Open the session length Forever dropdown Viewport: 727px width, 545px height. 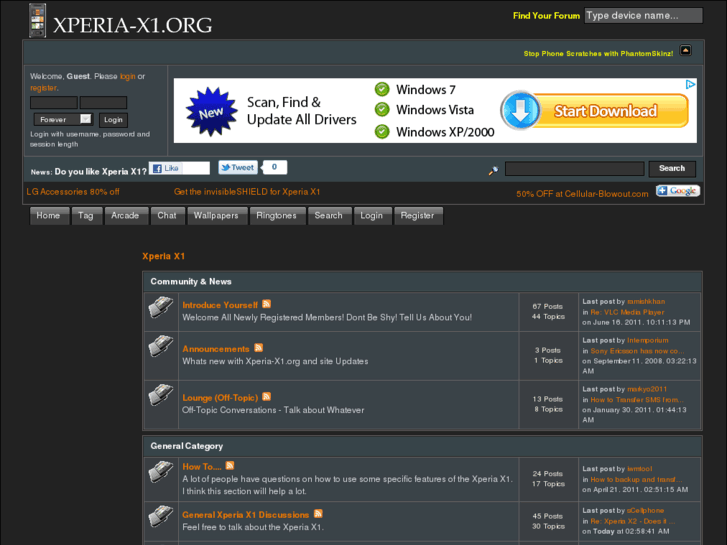pyautogui.click(x=64, y=119)
